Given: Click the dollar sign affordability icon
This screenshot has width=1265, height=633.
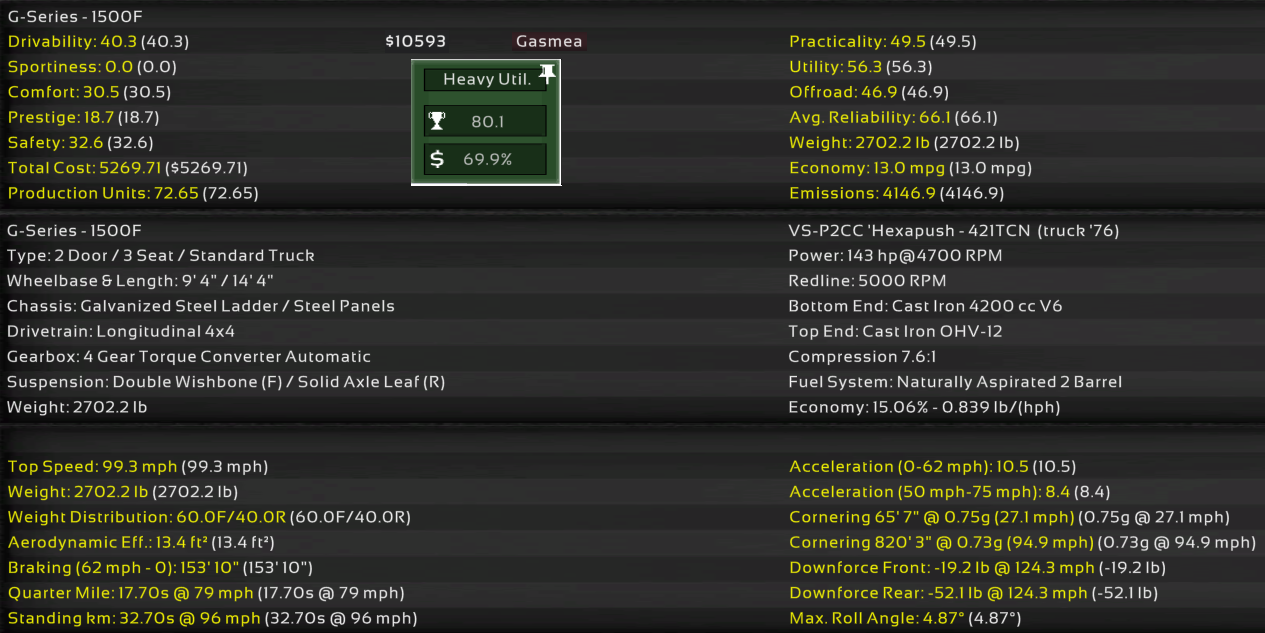Looking at the screenshot, I should click(437, 159).
